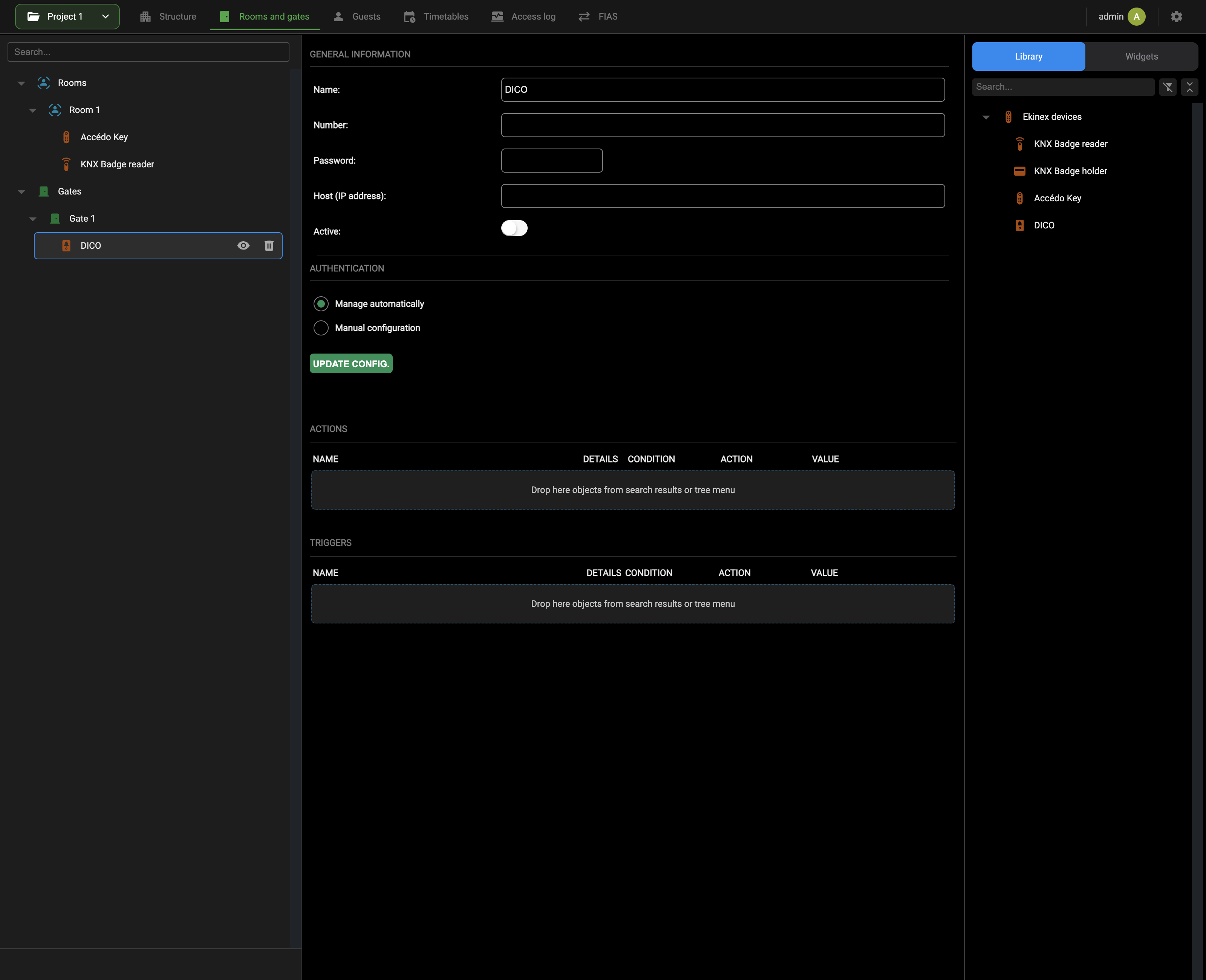Click the Rooms people icon in tree
Image resolution: width=1206 pixels, height=980 pixels.
click(x=43, y=83)
